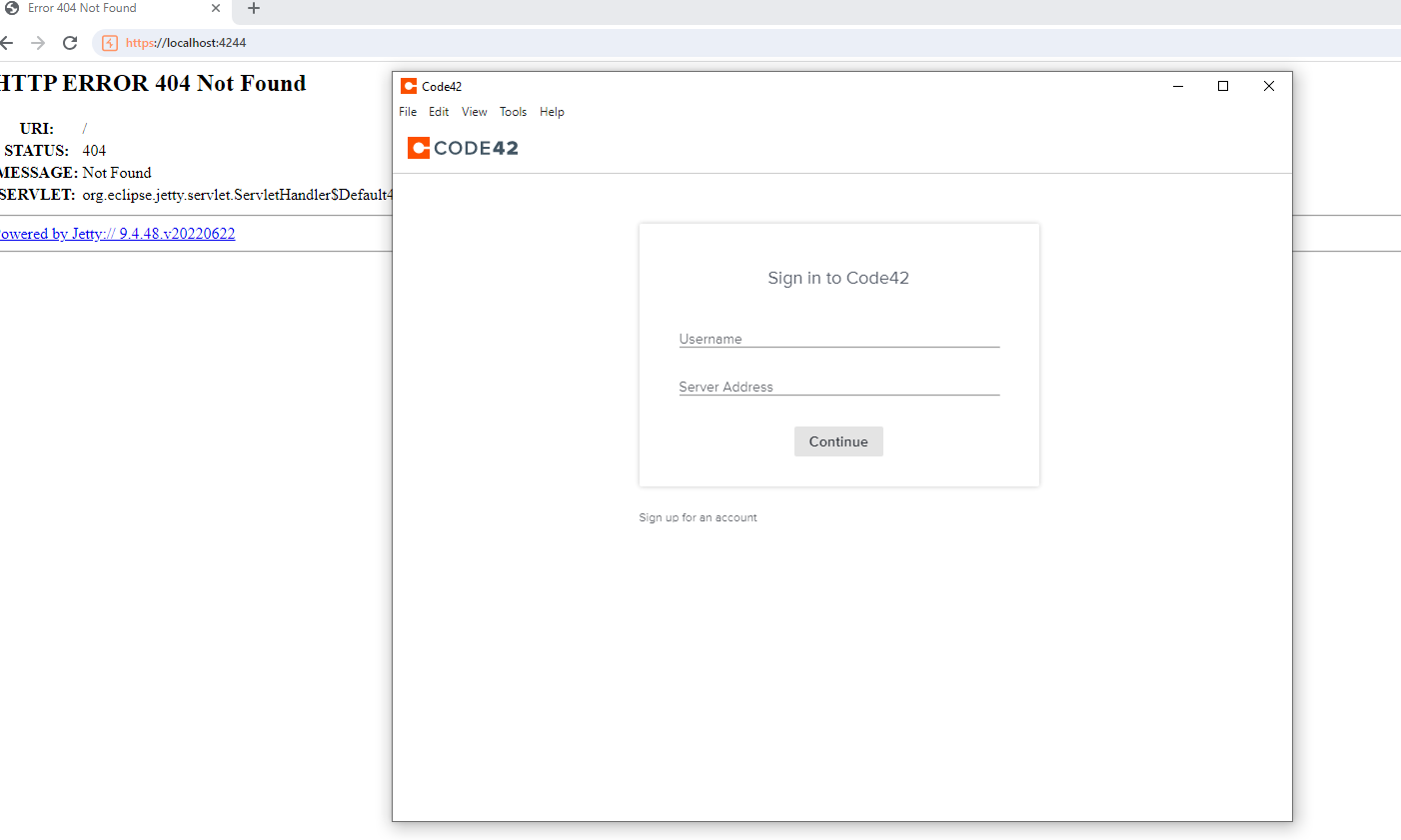Viewport: 1401px width, 840px height.
Task: Open the View menu in Code42
Action: [x=475, y=112]
